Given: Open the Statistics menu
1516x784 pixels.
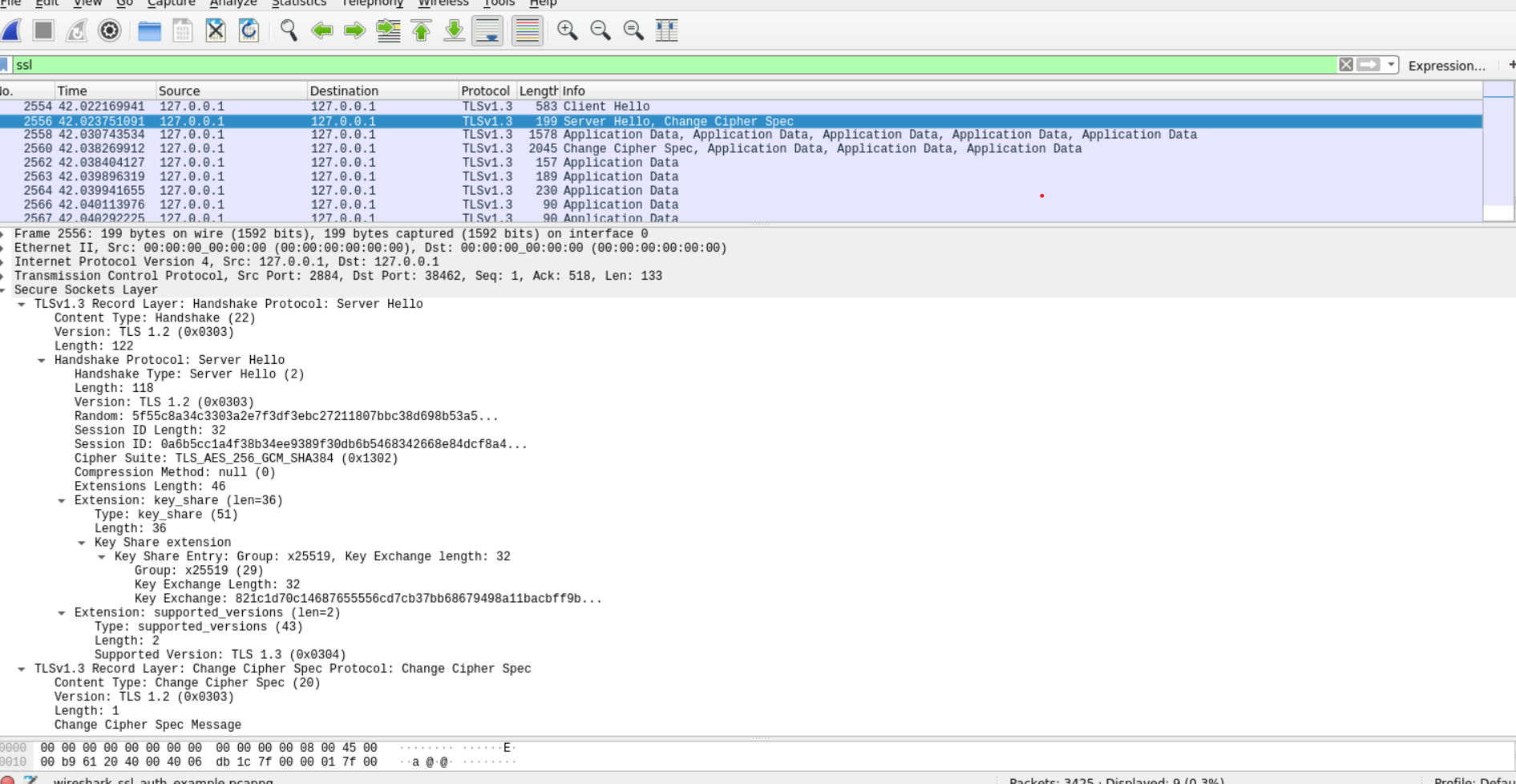Looking at the screenshot, I should tap(297, 3).
